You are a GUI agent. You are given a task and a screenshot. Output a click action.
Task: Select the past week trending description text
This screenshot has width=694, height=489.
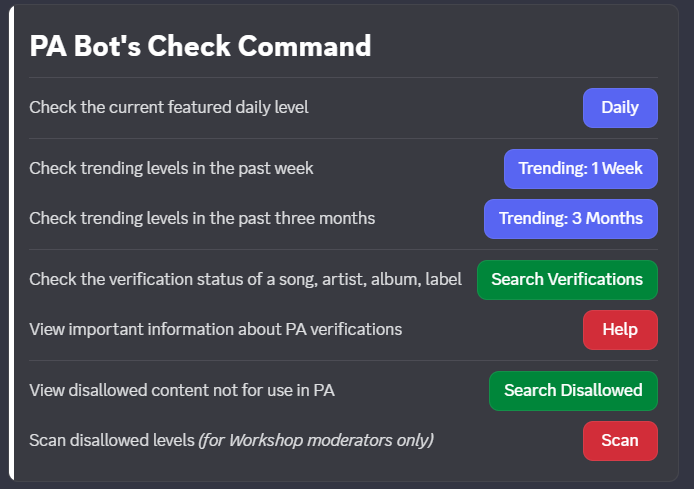coord(171,168)
